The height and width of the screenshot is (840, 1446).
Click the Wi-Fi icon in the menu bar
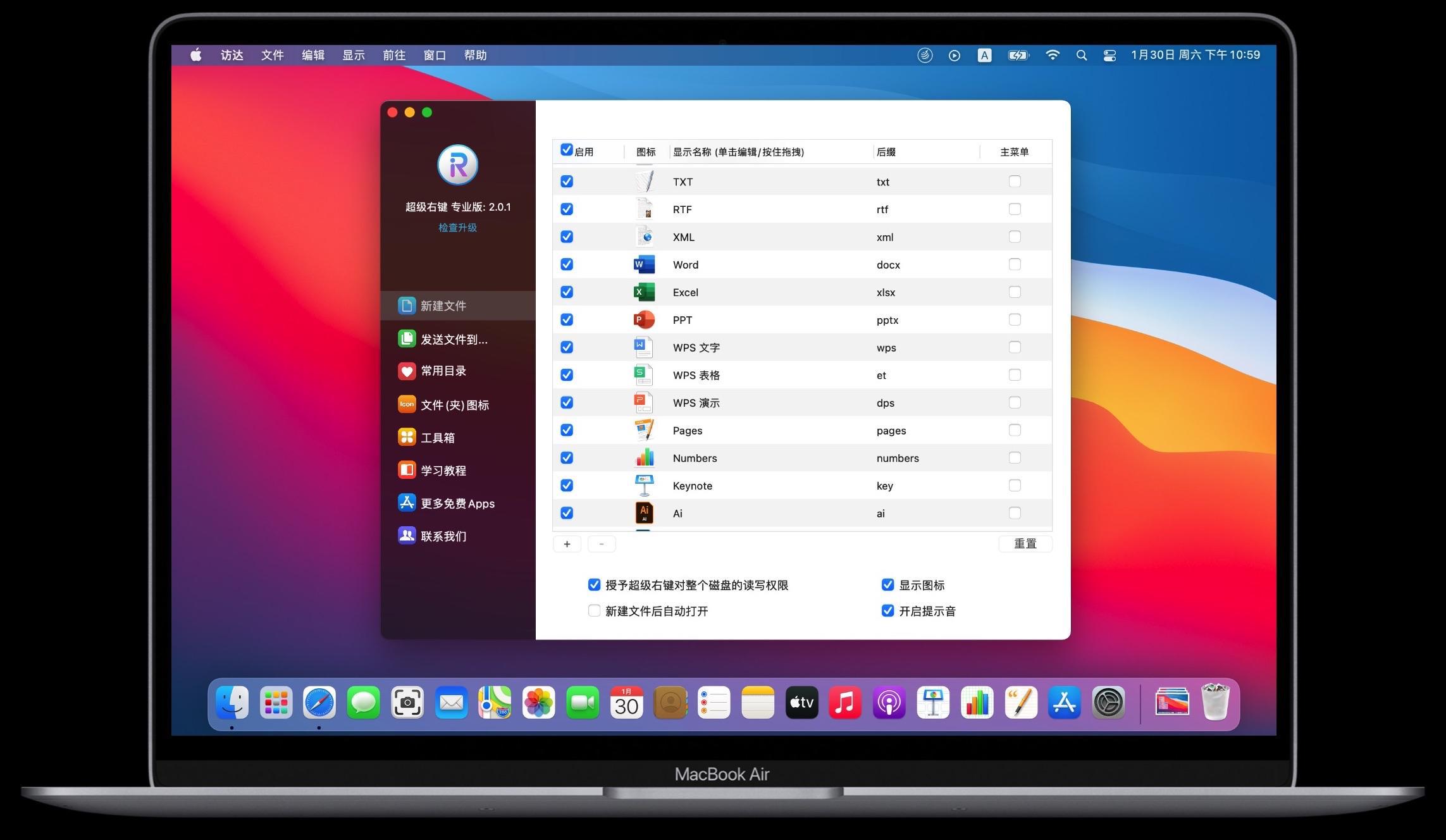tap(1052, 55)
